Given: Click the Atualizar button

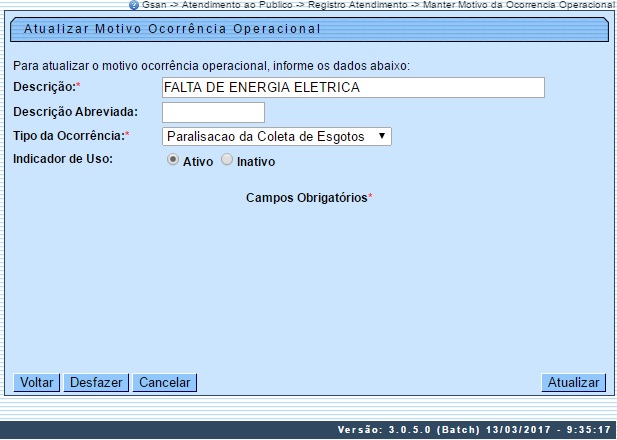Looking at the screenshot, I should point(573,383).
